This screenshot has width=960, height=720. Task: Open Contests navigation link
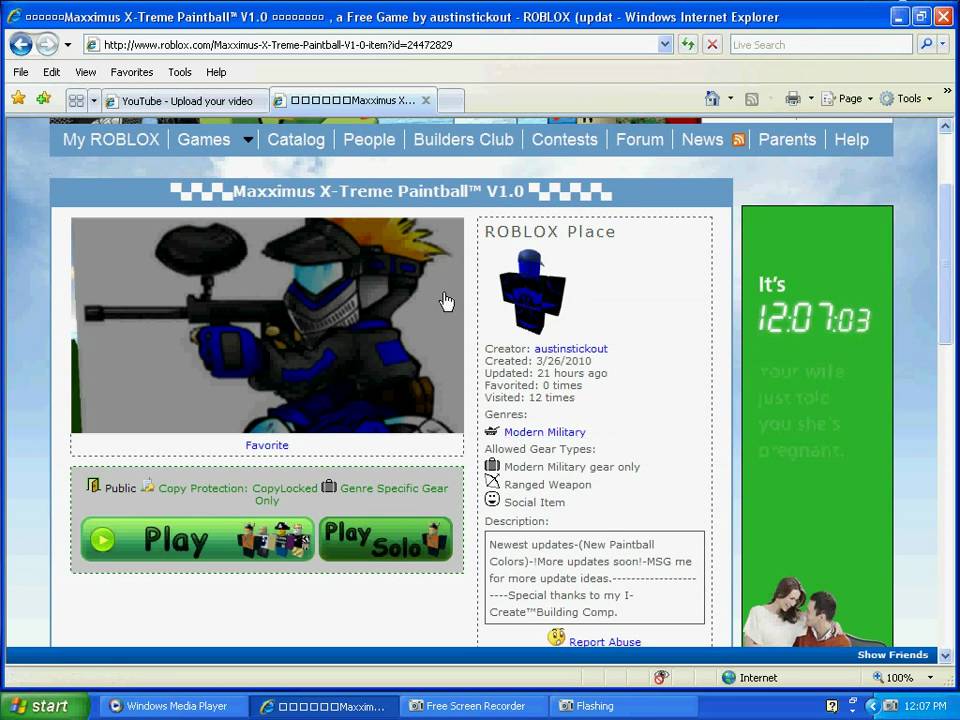pyautogui.click(x=564, y=140)
